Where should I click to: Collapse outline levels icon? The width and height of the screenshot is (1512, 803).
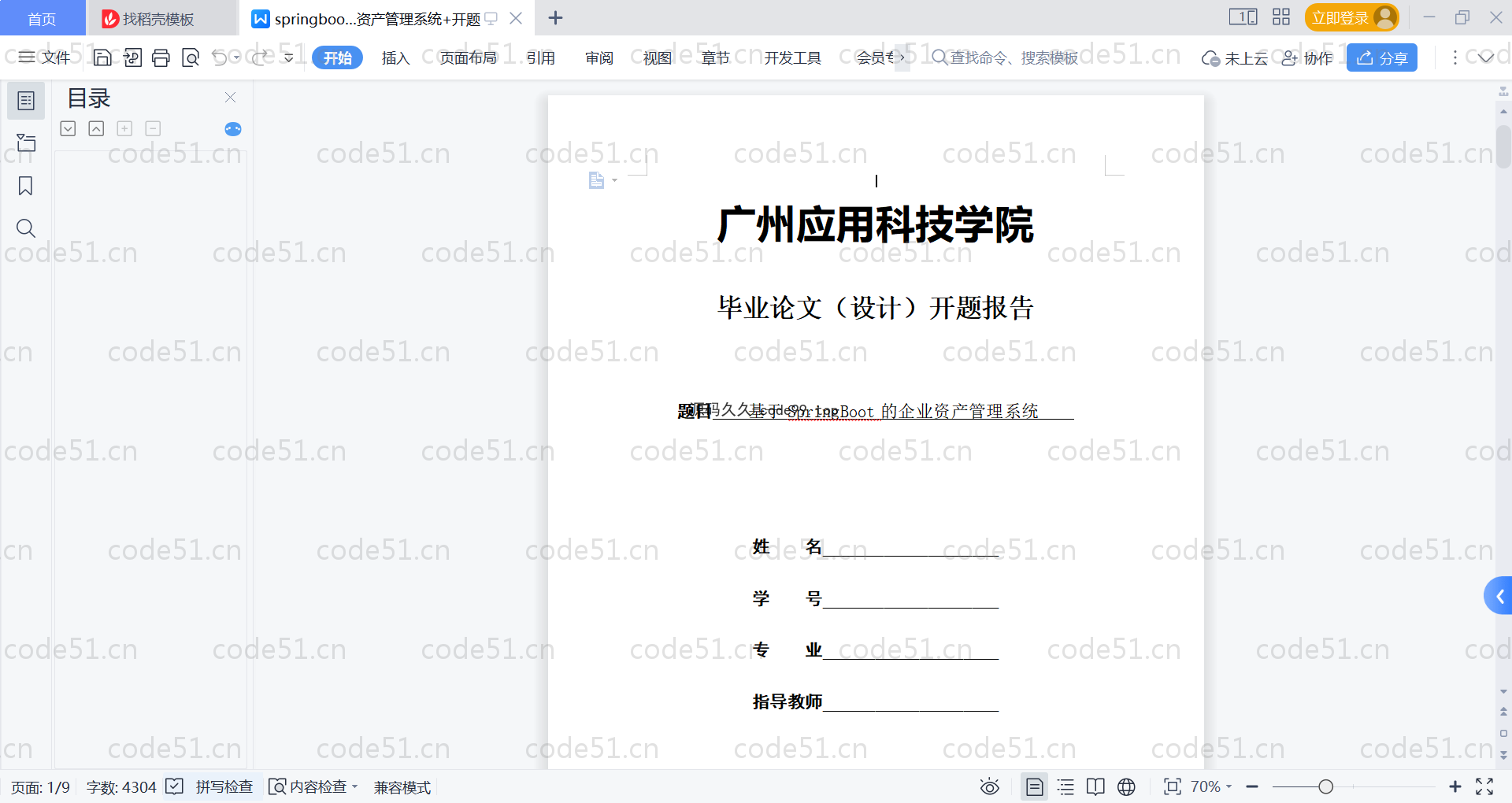point(96,128)
